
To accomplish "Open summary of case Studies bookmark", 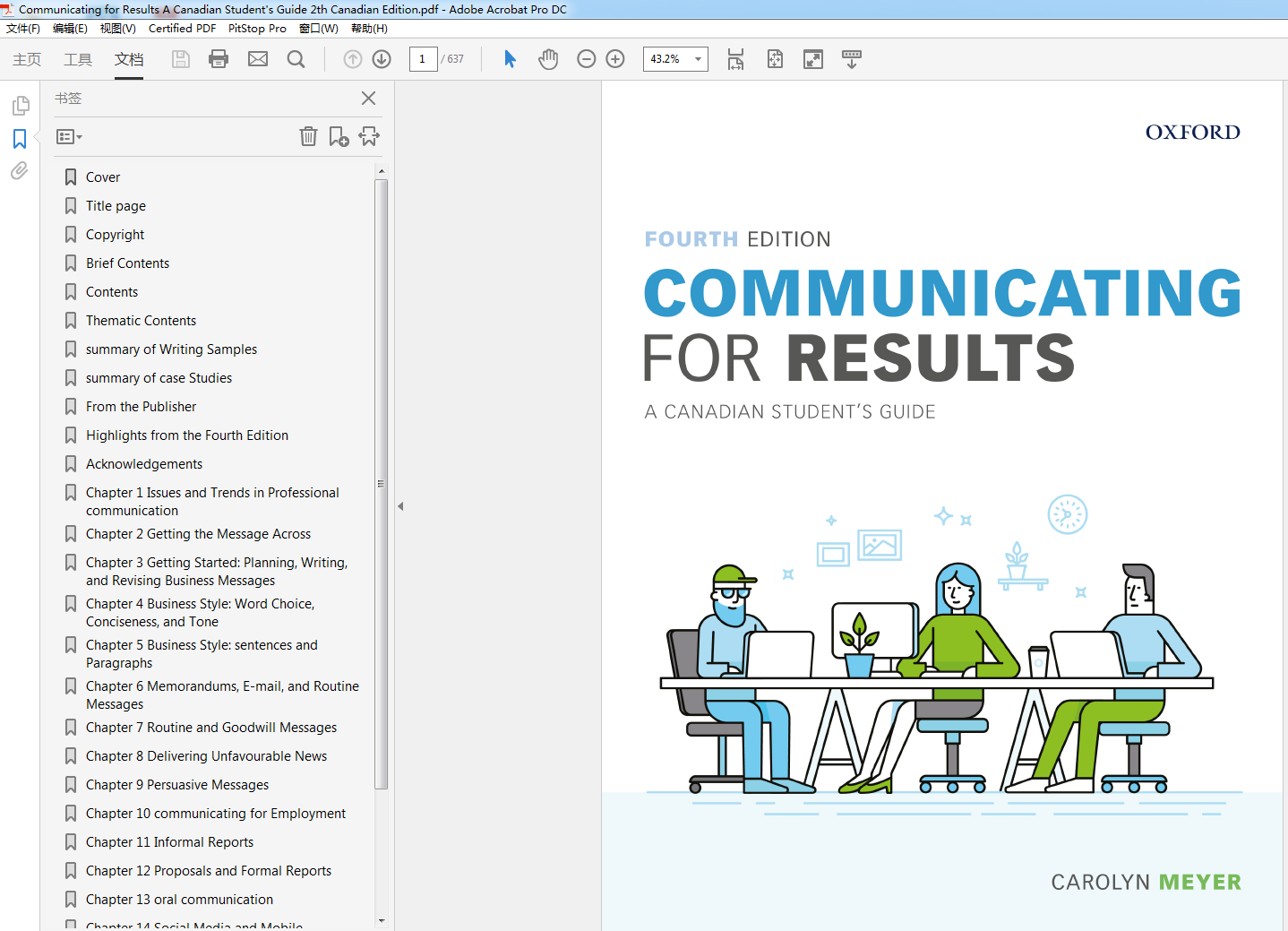I will (x=159, y=378).
